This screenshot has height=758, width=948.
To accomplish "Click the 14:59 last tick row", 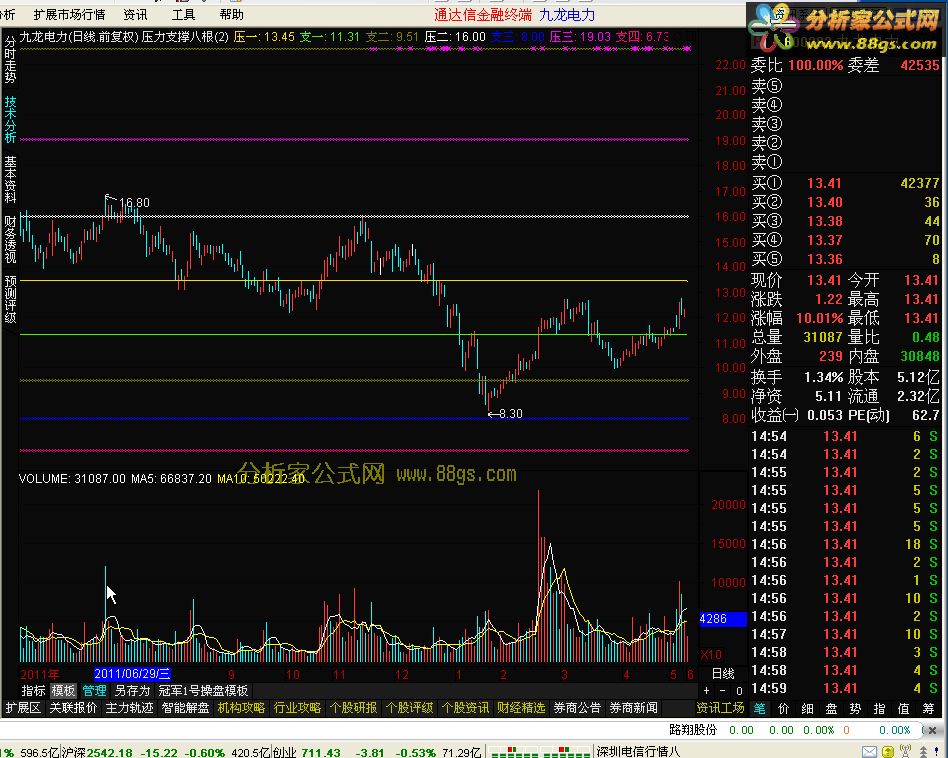I will [845, 688].
